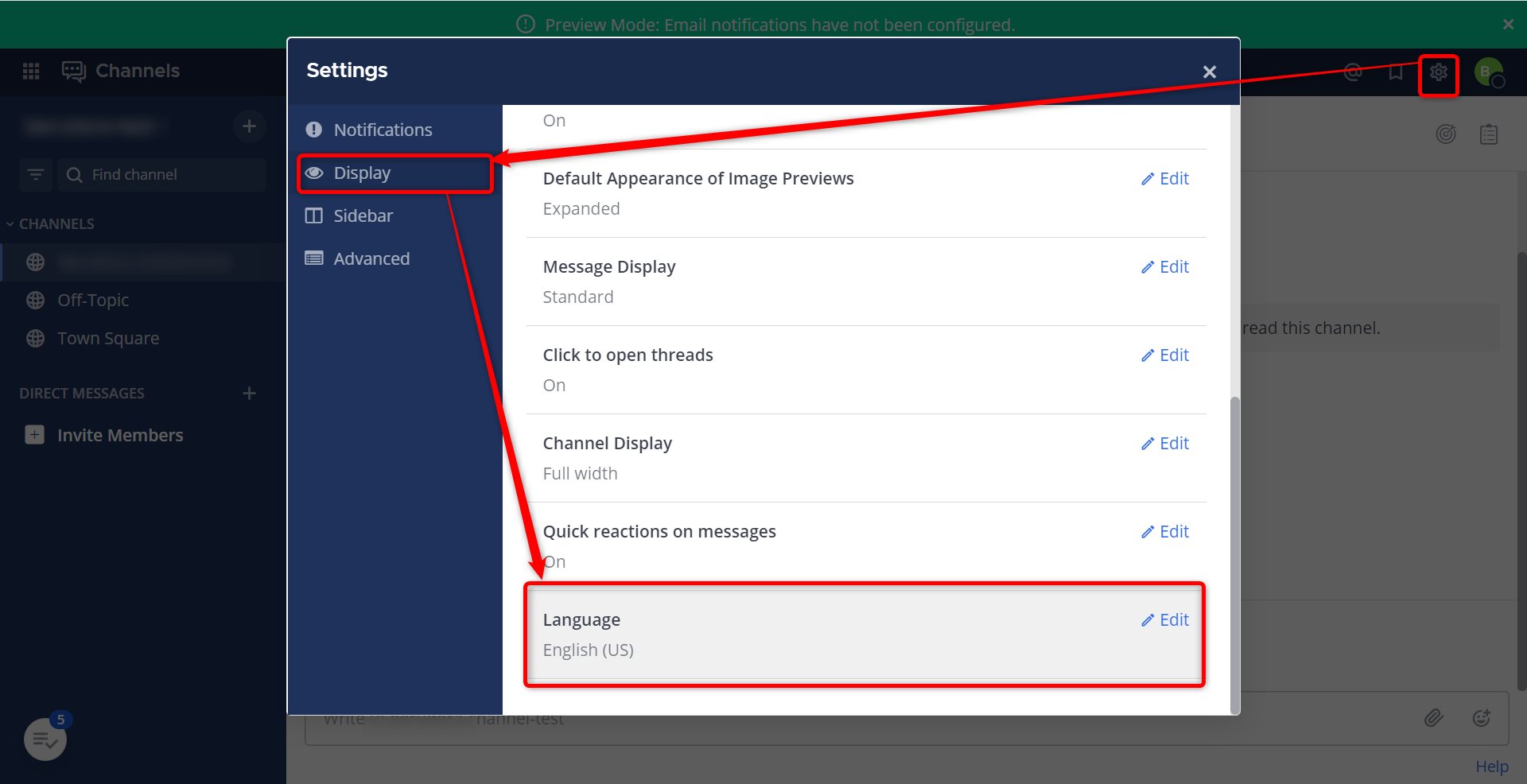
Task: Click the product switcher grid icon
Action: click(x=31, y=72)
